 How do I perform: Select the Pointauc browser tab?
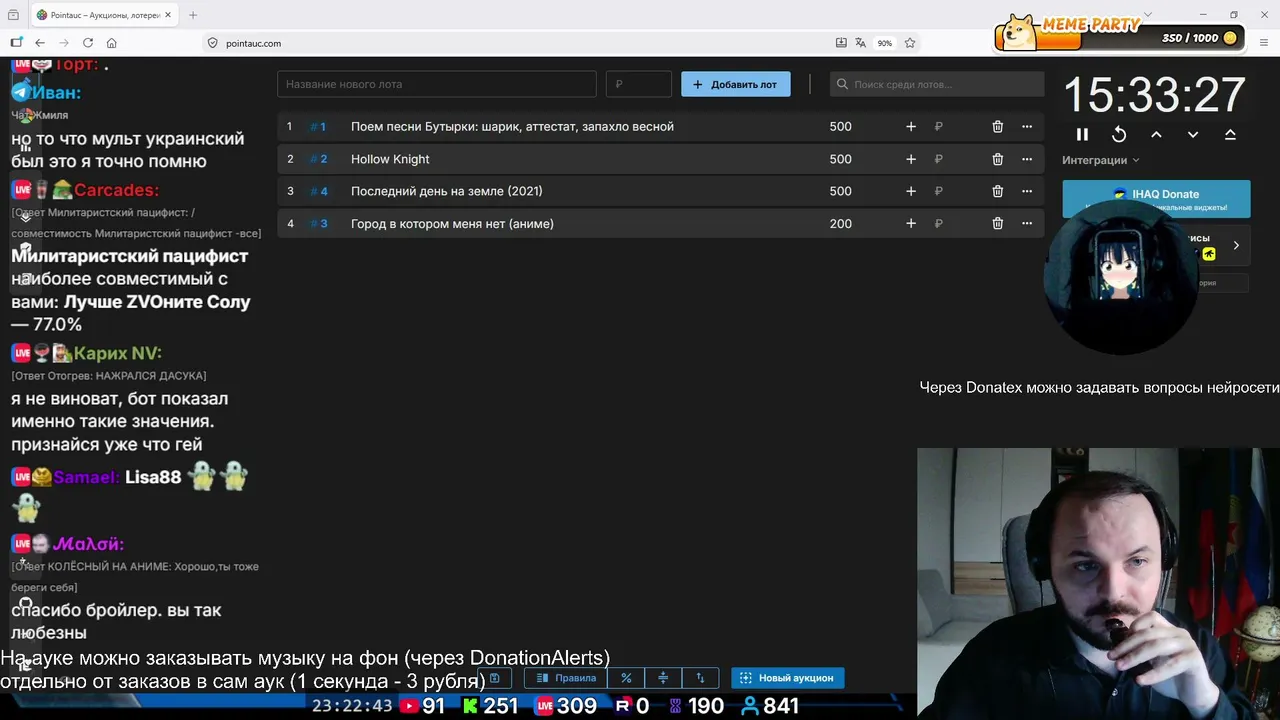pyautogui.click(x=104, y=15)
